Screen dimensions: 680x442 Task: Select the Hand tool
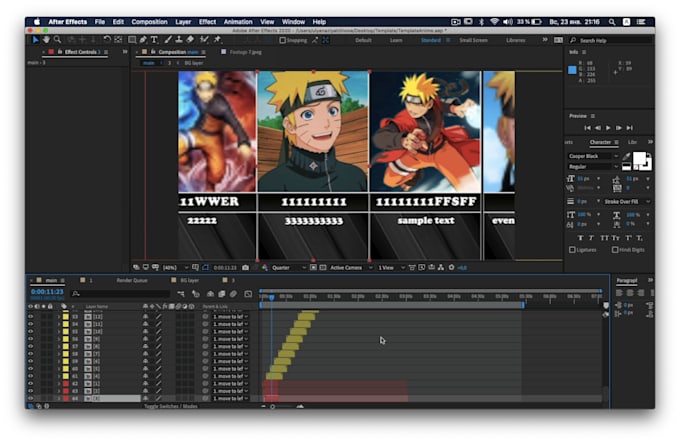[x=46, y=40]
